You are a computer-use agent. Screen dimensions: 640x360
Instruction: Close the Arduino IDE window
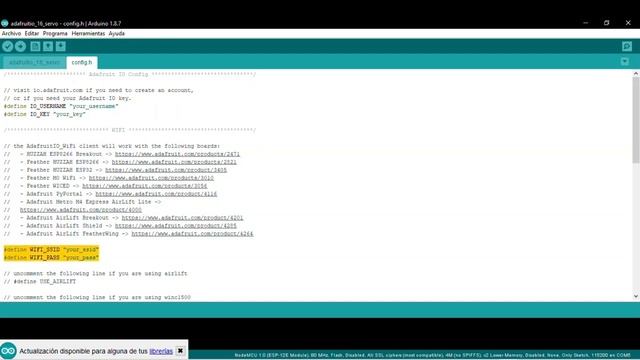click(x=628, y=23)
